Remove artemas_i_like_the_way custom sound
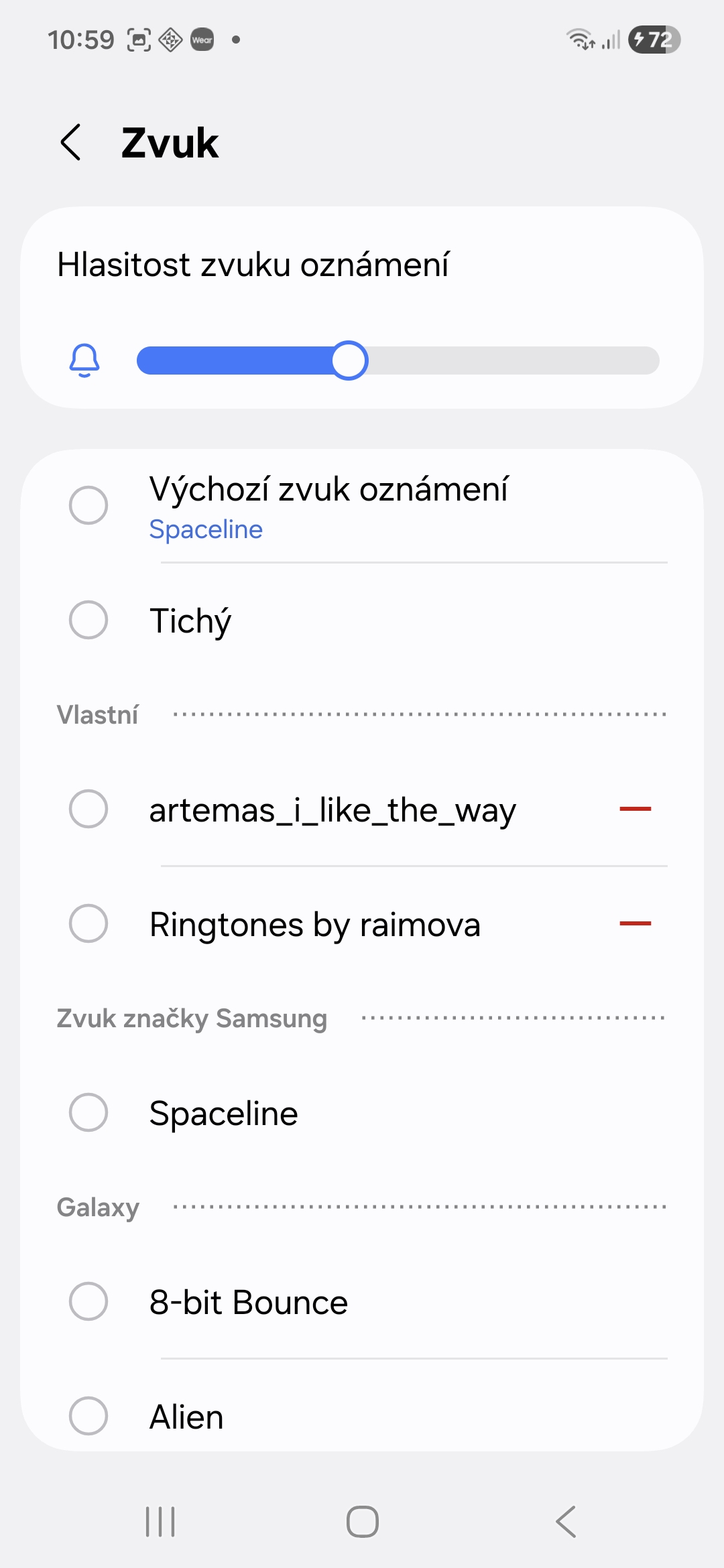Image resolution: width=724 pixels, height=1568 pixels. coord(635,809)
